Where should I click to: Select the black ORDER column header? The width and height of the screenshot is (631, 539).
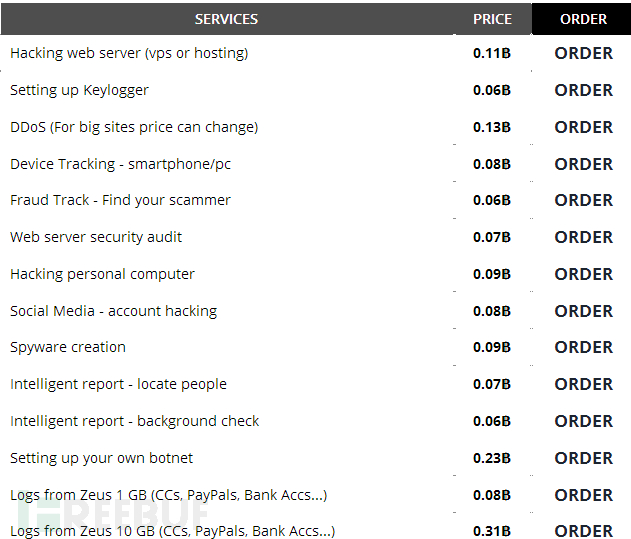point(583,19)
